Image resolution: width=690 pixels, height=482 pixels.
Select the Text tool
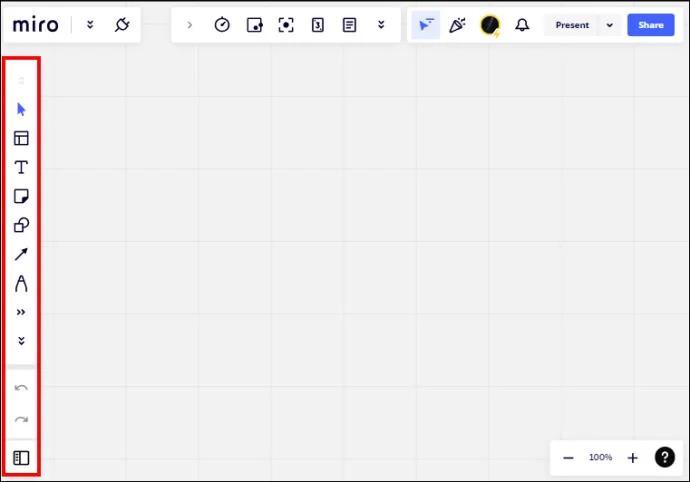click(21, 167)
